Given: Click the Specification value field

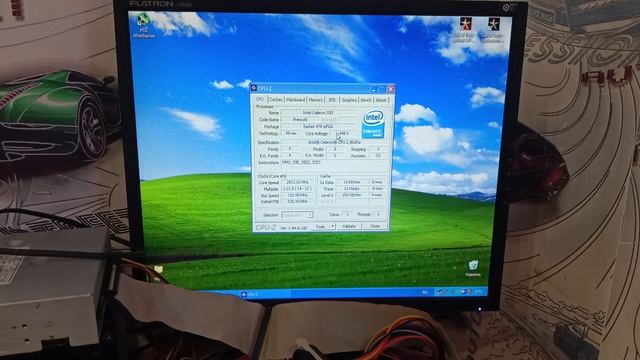Looking at the screenshot, I should click(x=335, y=142).
